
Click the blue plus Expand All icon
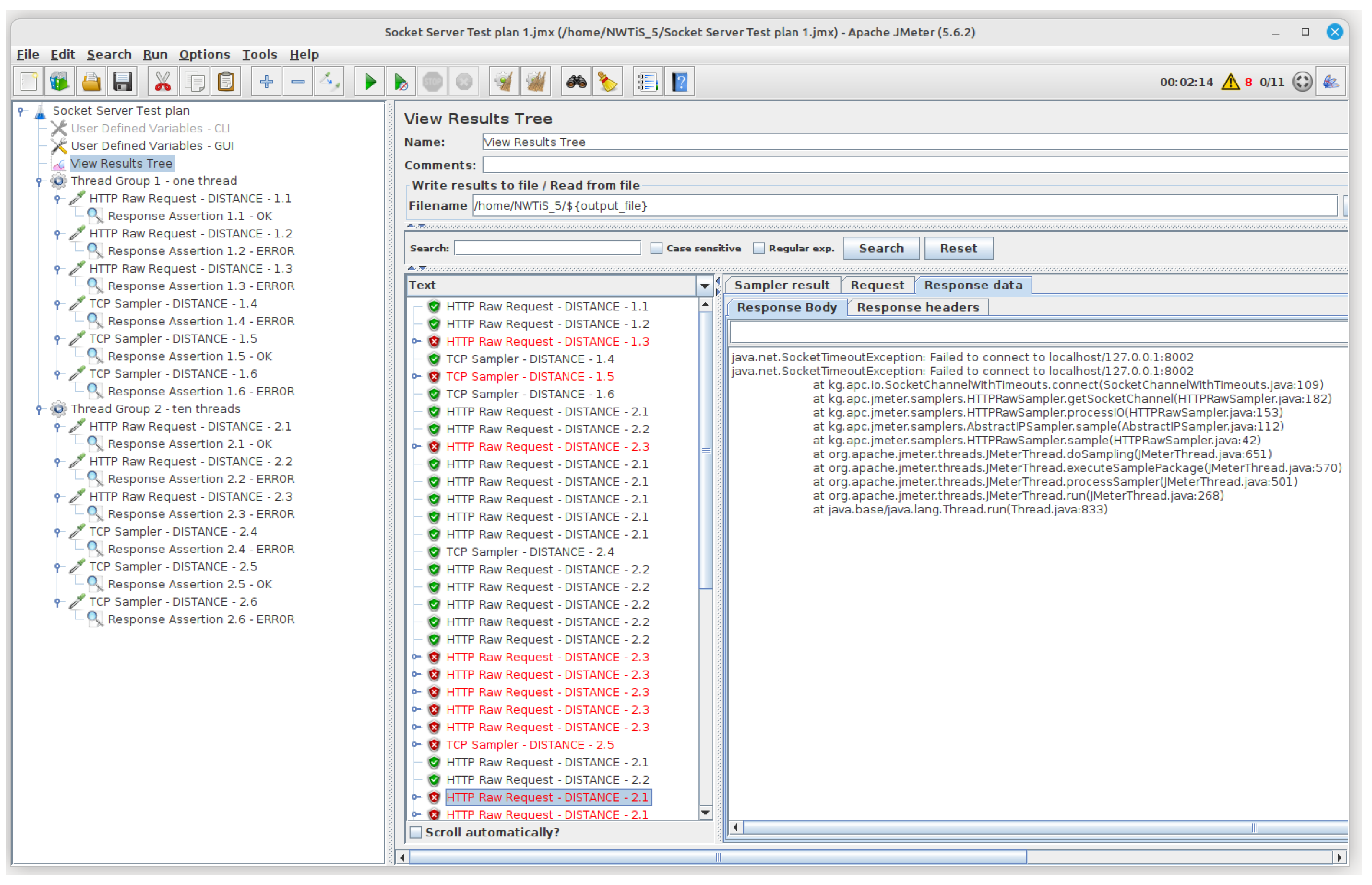(x=266, y=82)
